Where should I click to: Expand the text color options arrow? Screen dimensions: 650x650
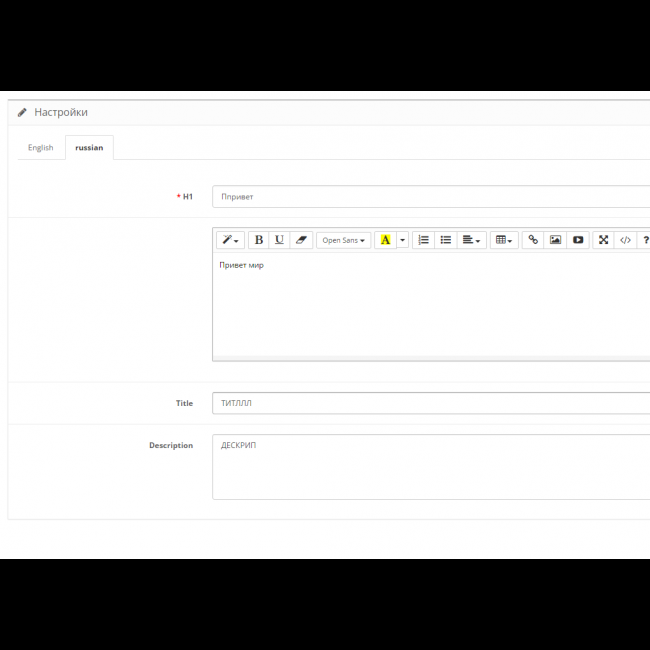pos(403,240)
